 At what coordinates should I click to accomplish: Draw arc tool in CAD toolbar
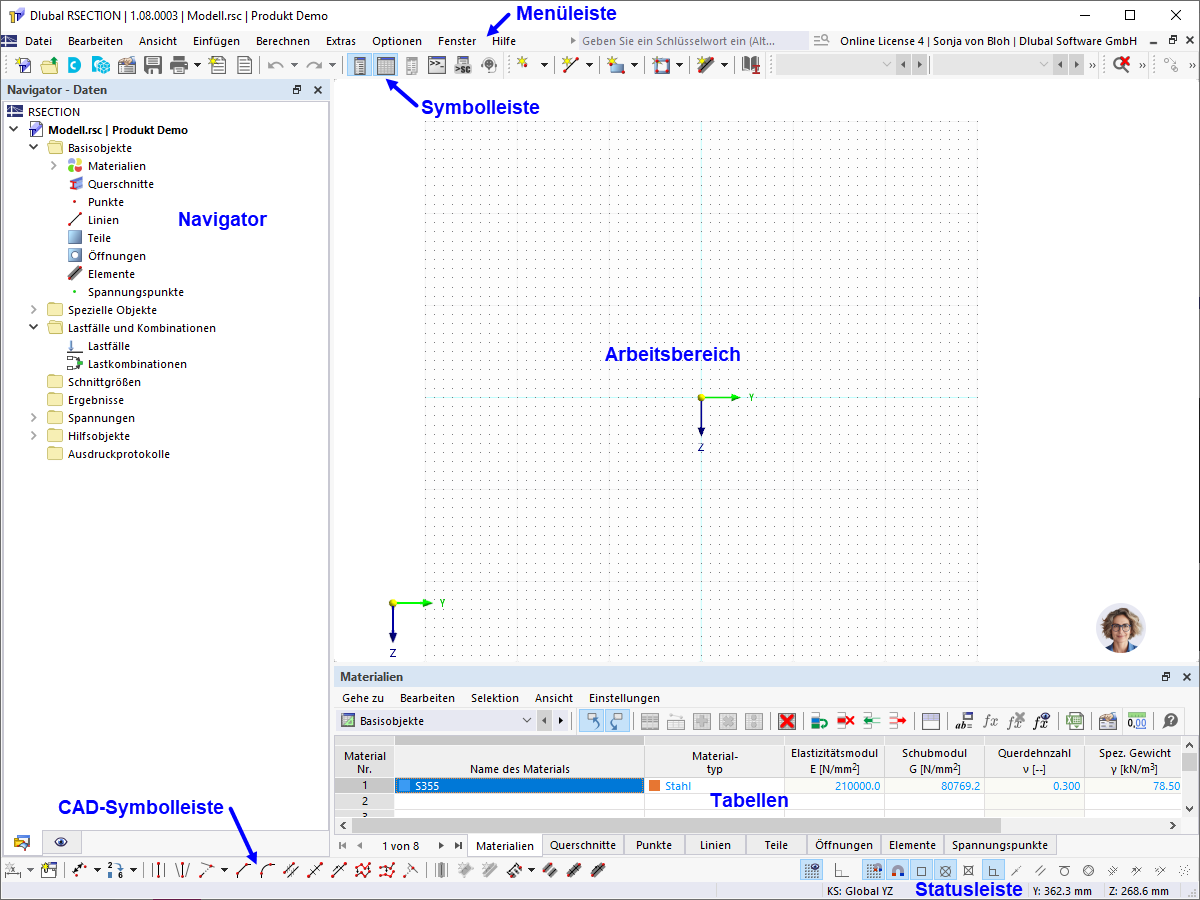[x=267, y=870]
